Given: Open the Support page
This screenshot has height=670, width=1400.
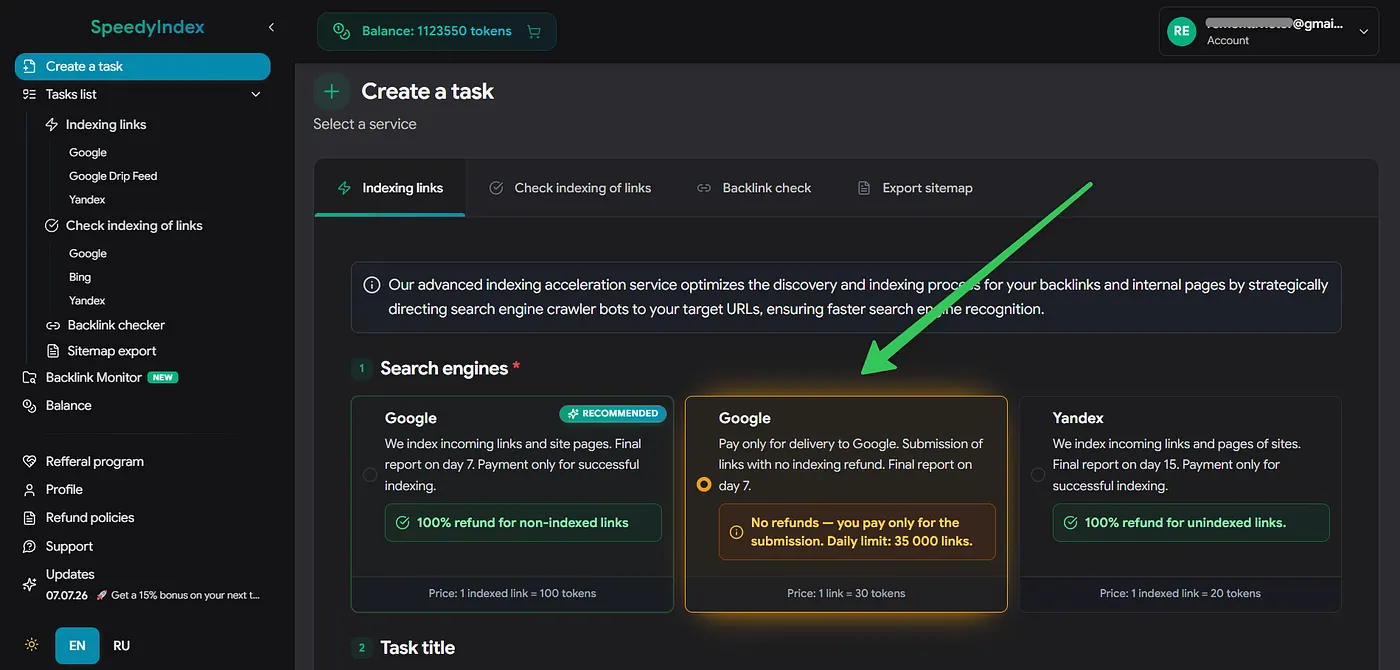Looking at the screenshot, I should tap(69, 546).
